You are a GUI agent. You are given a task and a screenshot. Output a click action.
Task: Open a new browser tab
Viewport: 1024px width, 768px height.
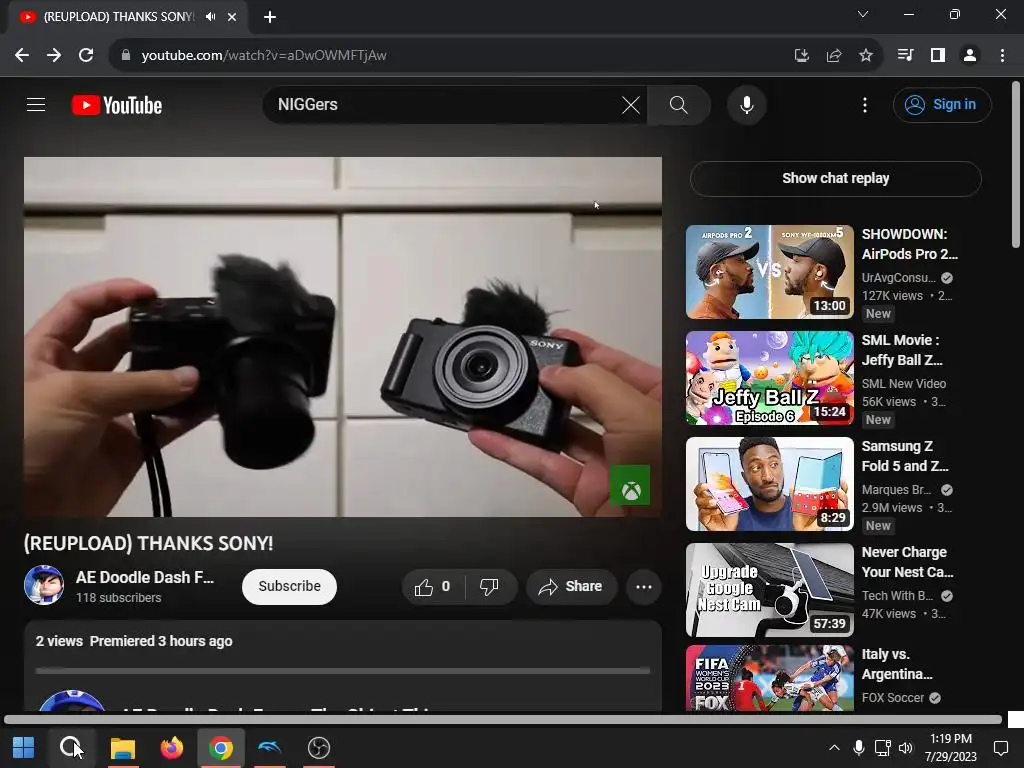[x=270, y=17]
